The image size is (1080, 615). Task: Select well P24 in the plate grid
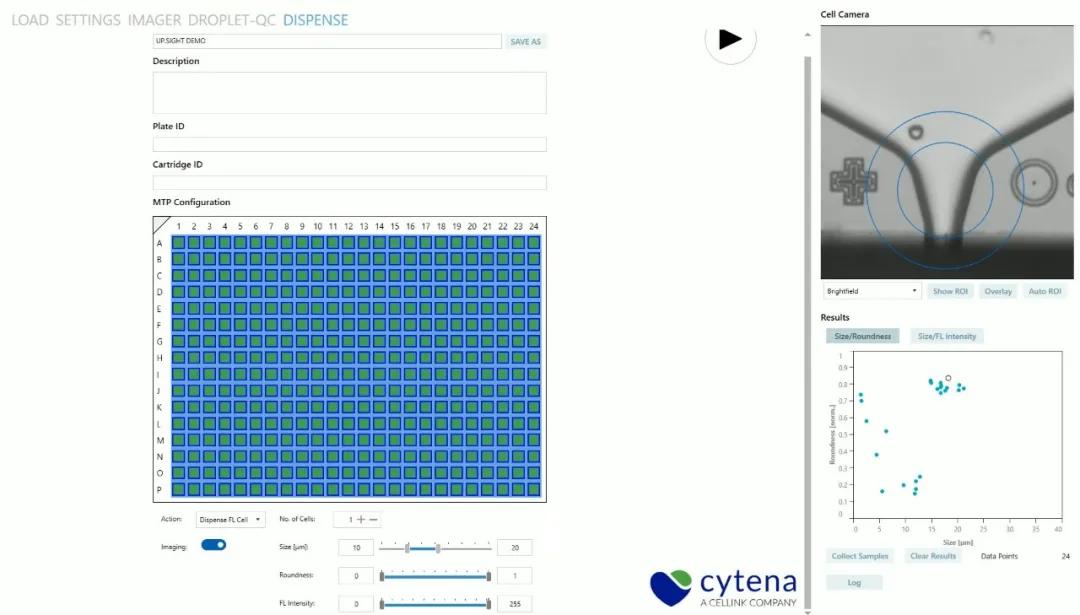[x=534, y=489]
